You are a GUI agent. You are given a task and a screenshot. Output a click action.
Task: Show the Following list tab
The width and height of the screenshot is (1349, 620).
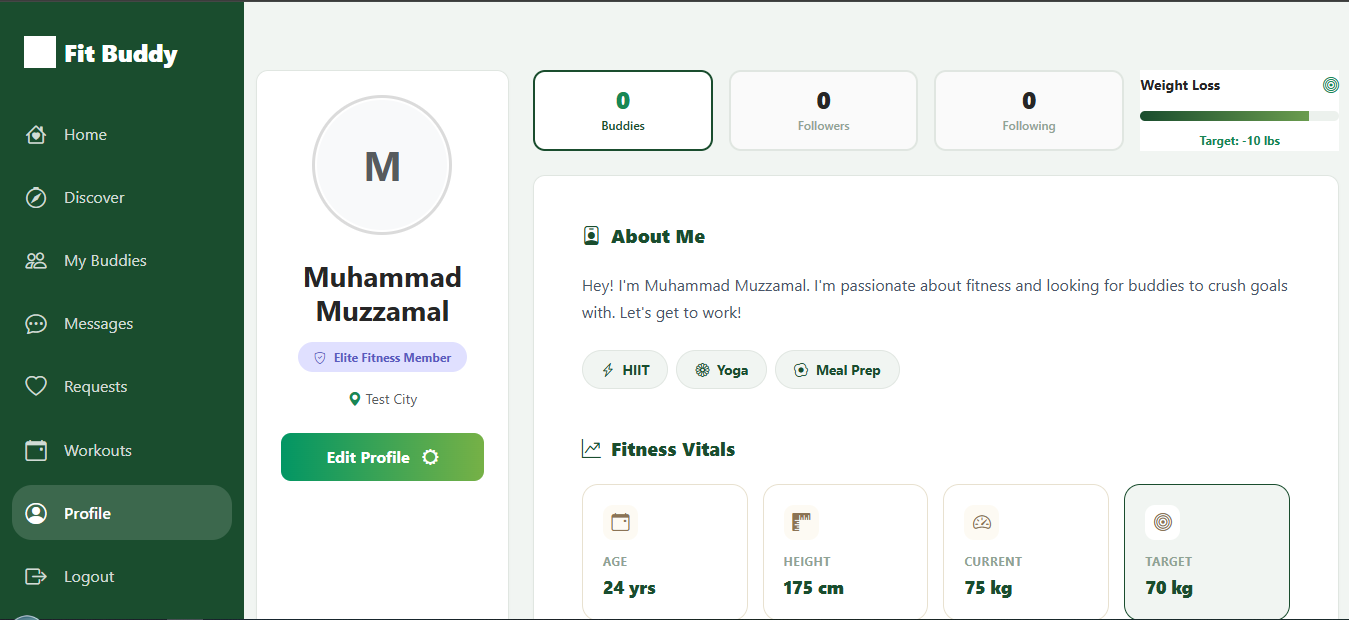(x=1028, y=110)
